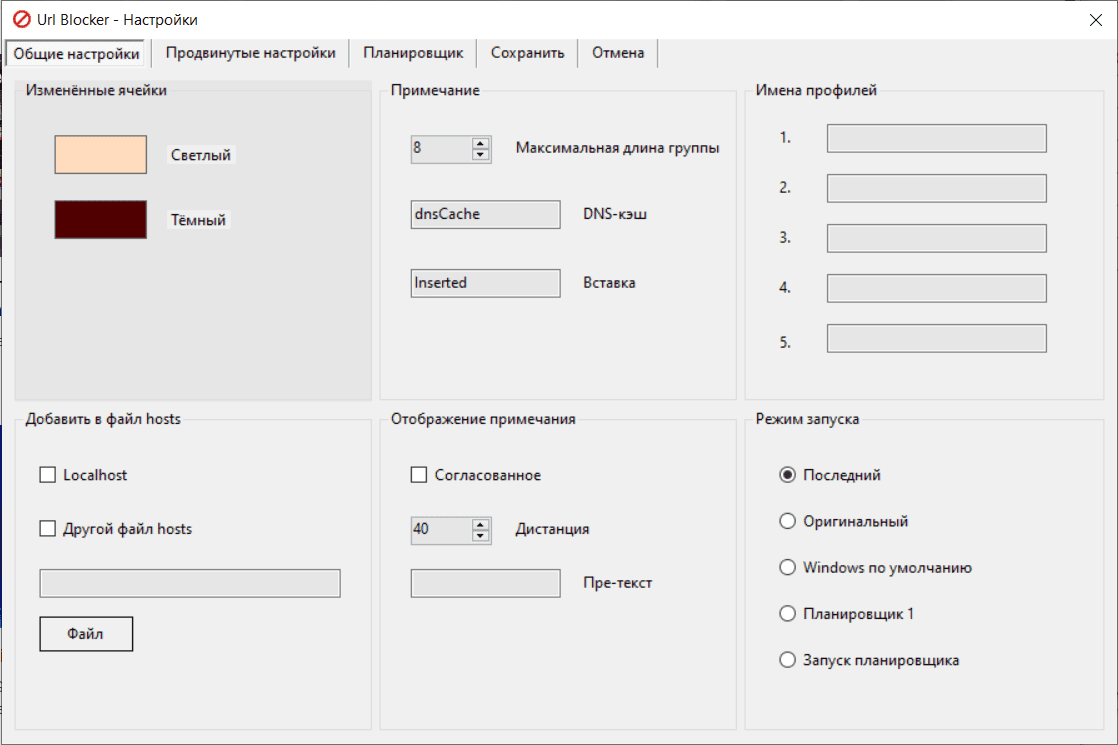Tick the Другой файл hosts checkbox
Image resolution: width=1118 pixels, height=745 pixels.
click(x=48, y=529)
